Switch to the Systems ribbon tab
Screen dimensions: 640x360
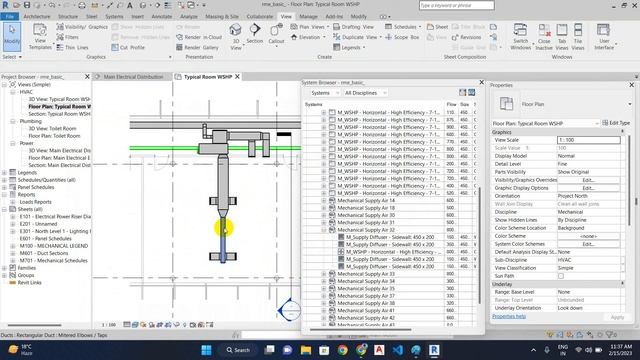[114, 17]
